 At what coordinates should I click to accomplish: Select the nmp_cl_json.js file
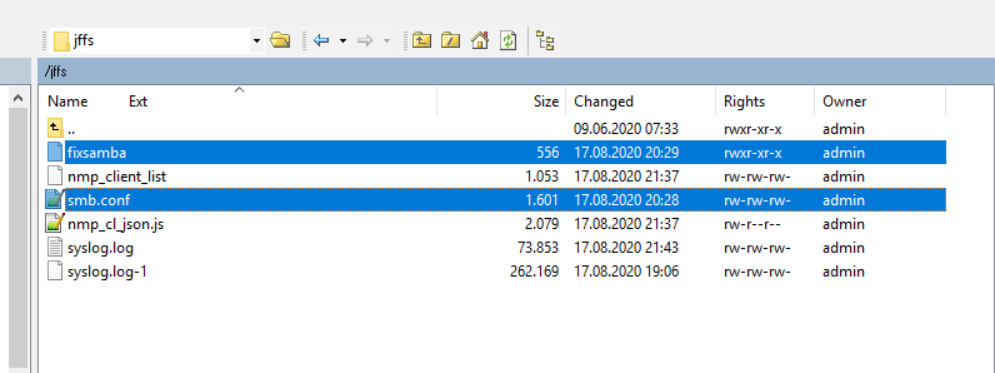click(x=496, y=224)
